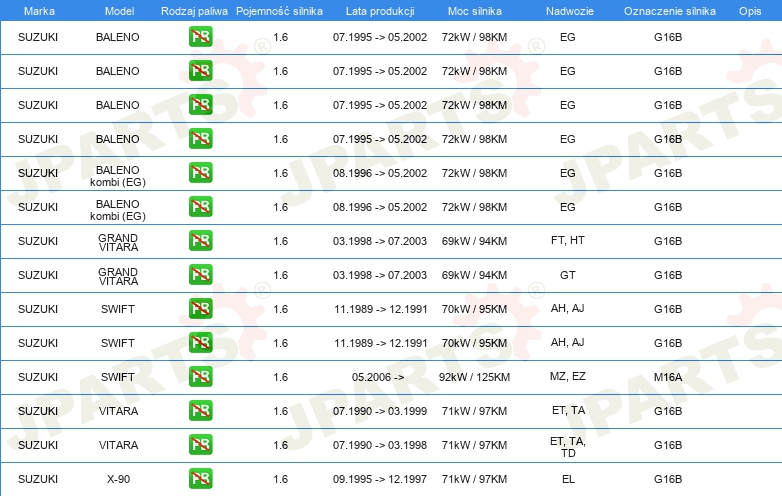Click the Moc silnika column header

[x=475, y=11]
